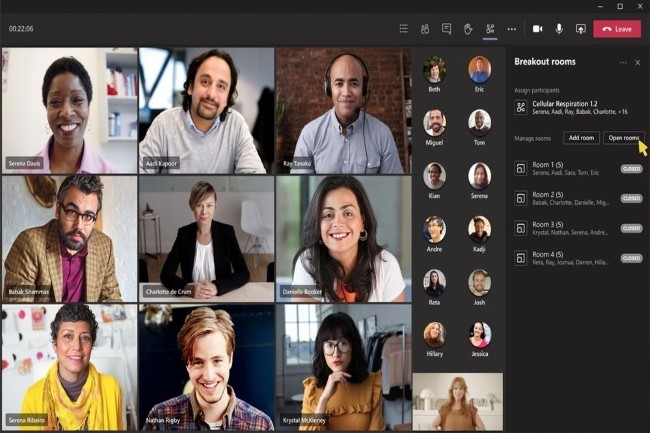Select Andre's participant avatar
The height and width of the screenshot is (433, 650).
[434, 229]
